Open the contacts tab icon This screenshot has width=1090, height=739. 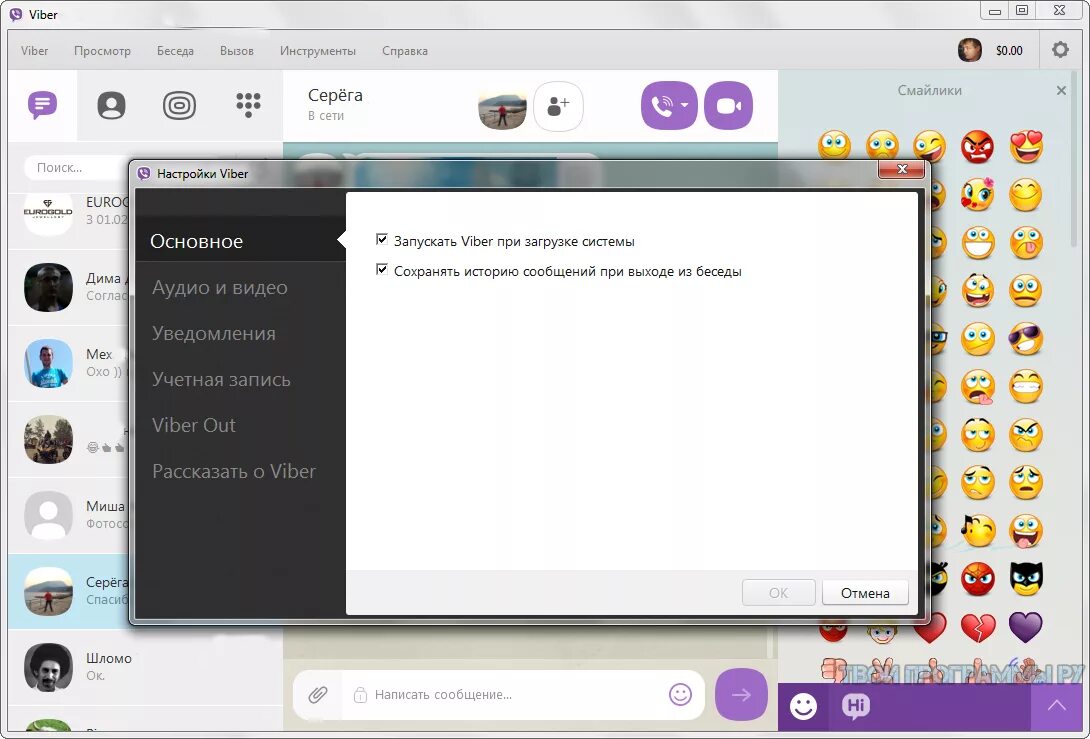click(111, 106)
